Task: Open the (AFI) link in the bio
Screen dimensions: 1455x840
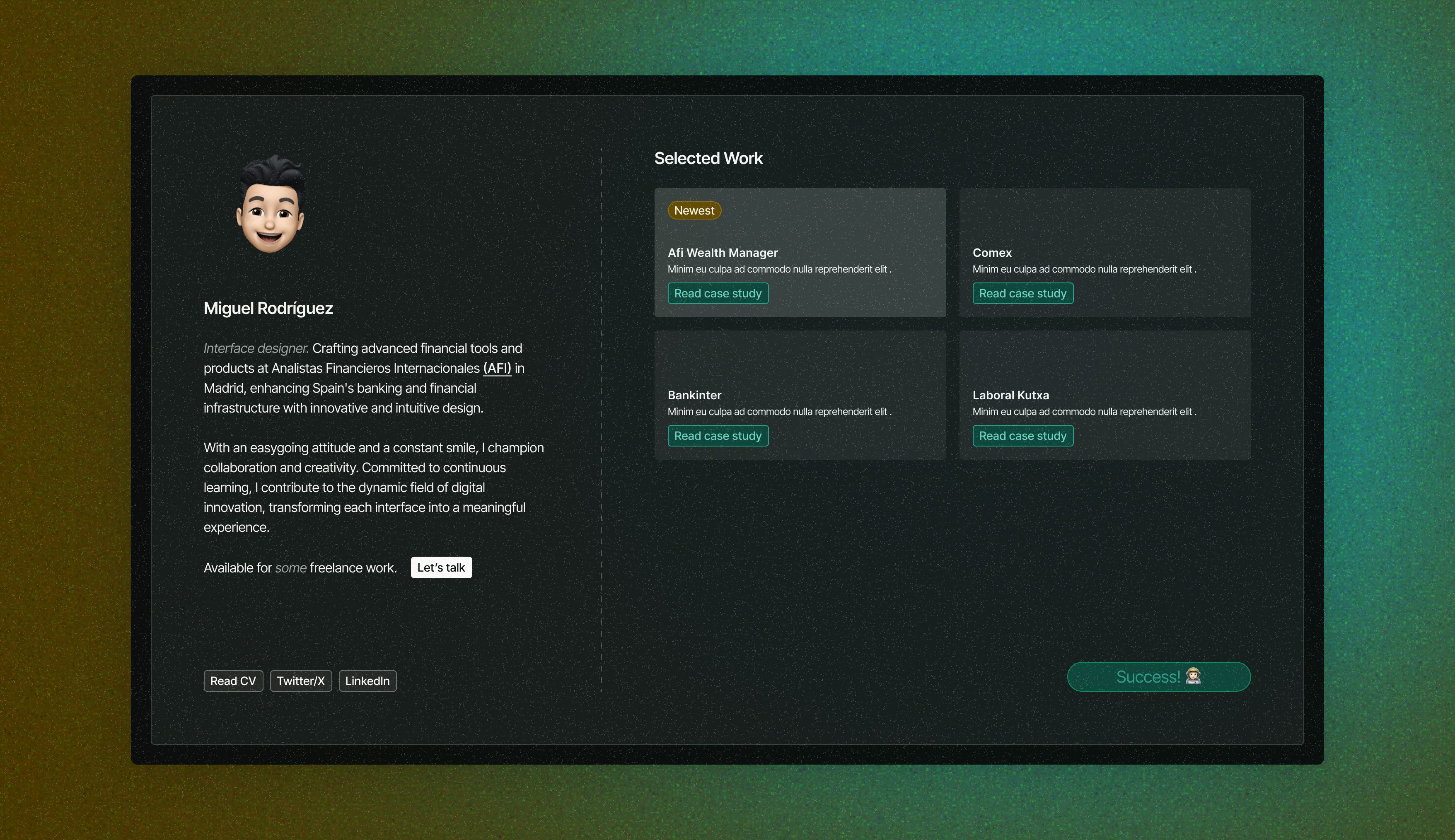Action: coord(497,367)
